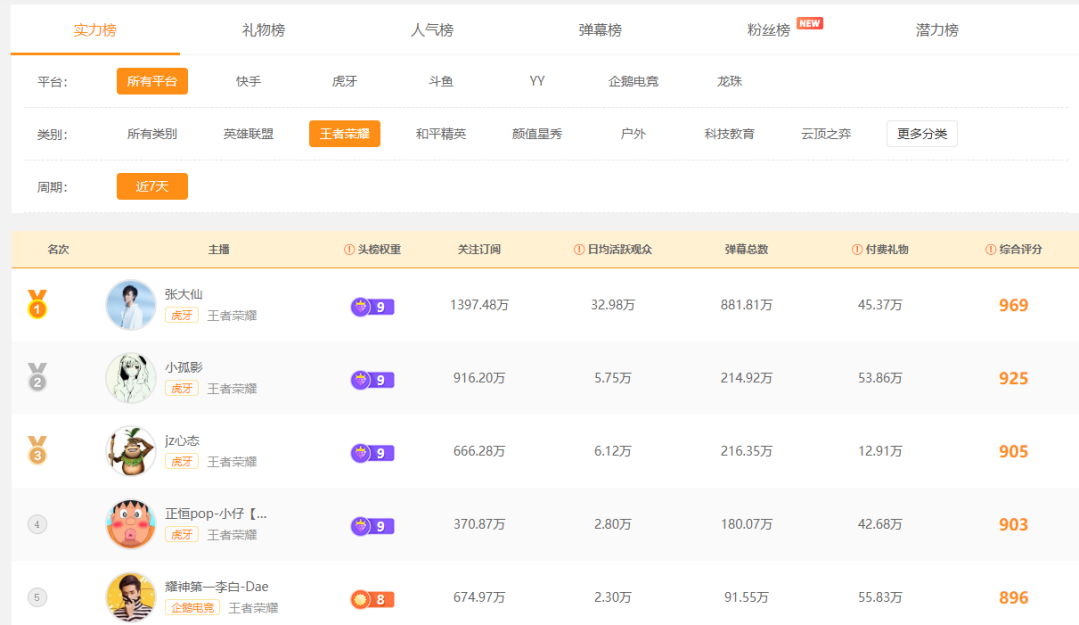The width and height of the screenshot is (1079, 625).
Task: Filter by platform 快手
Action: (x=248, y=81)
